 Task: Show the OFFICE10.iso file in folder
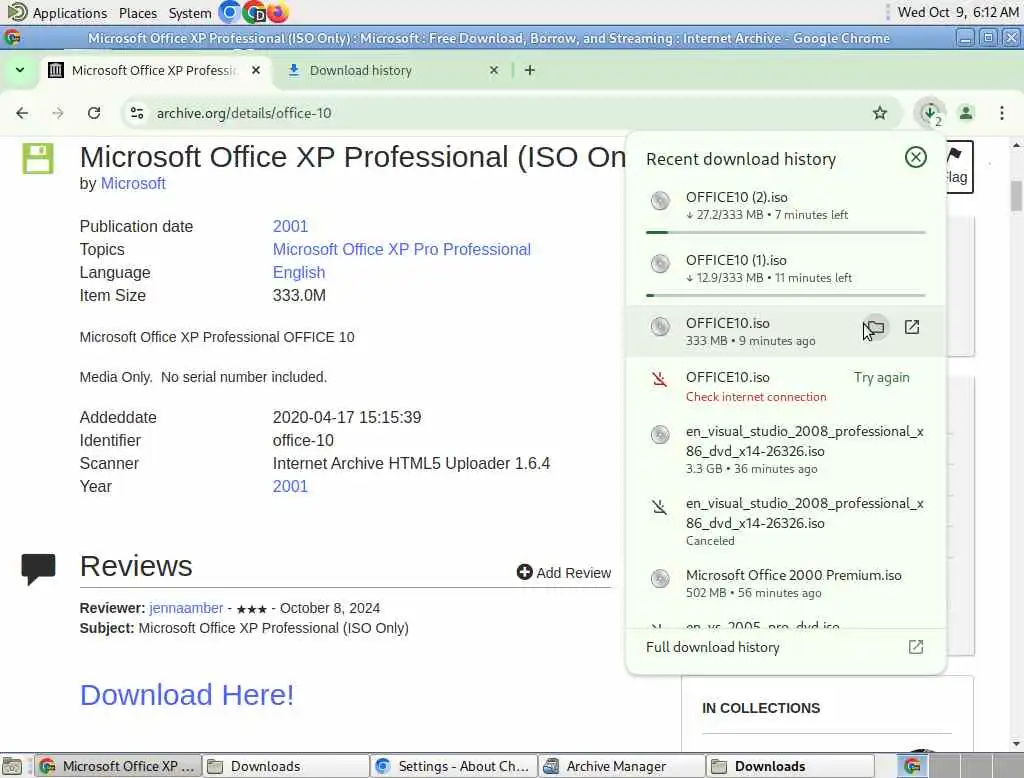coord(875,327)
